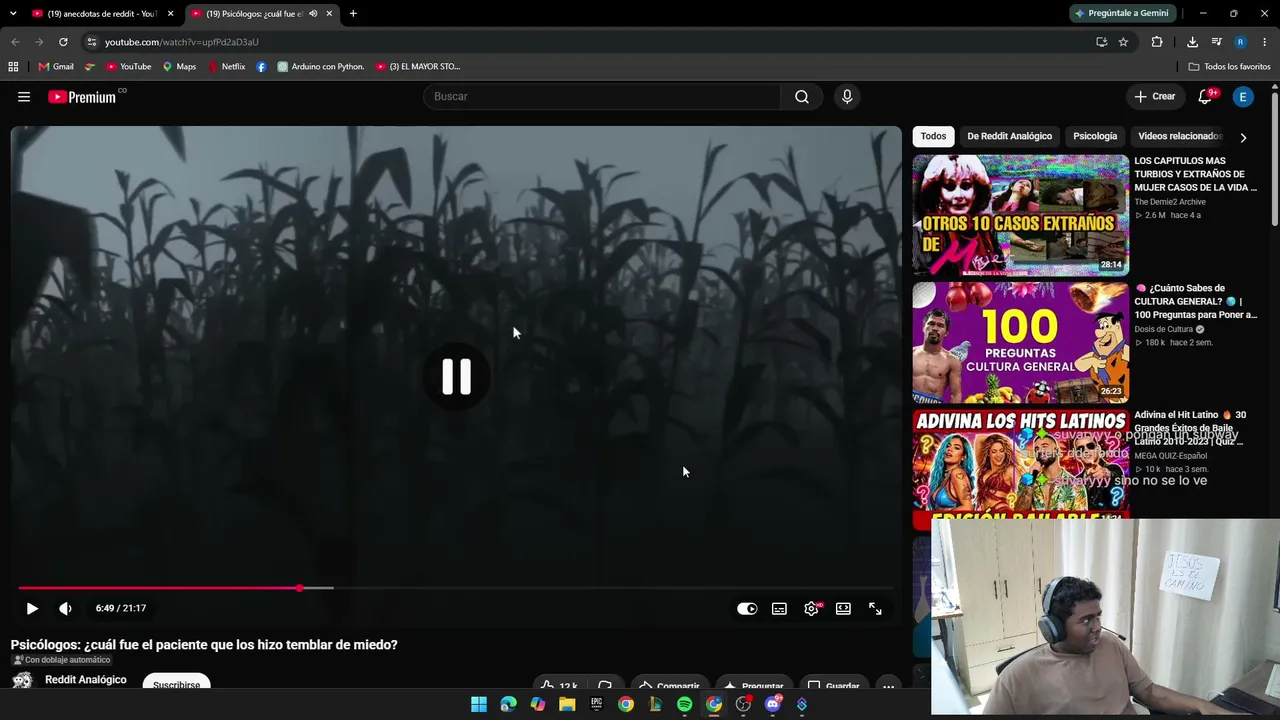Click "Pregúntale a Gemini" button
The image size is (1280, 720).
(1123, 13)
